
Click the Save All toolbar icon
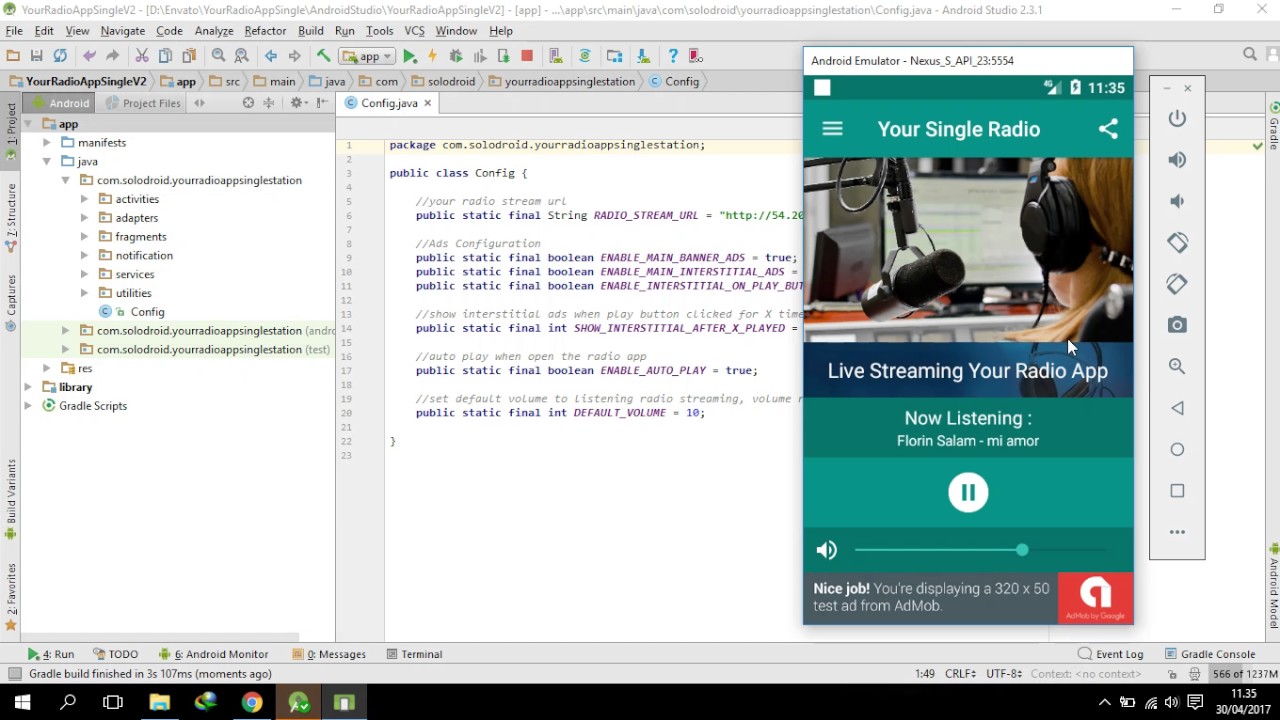37,56
